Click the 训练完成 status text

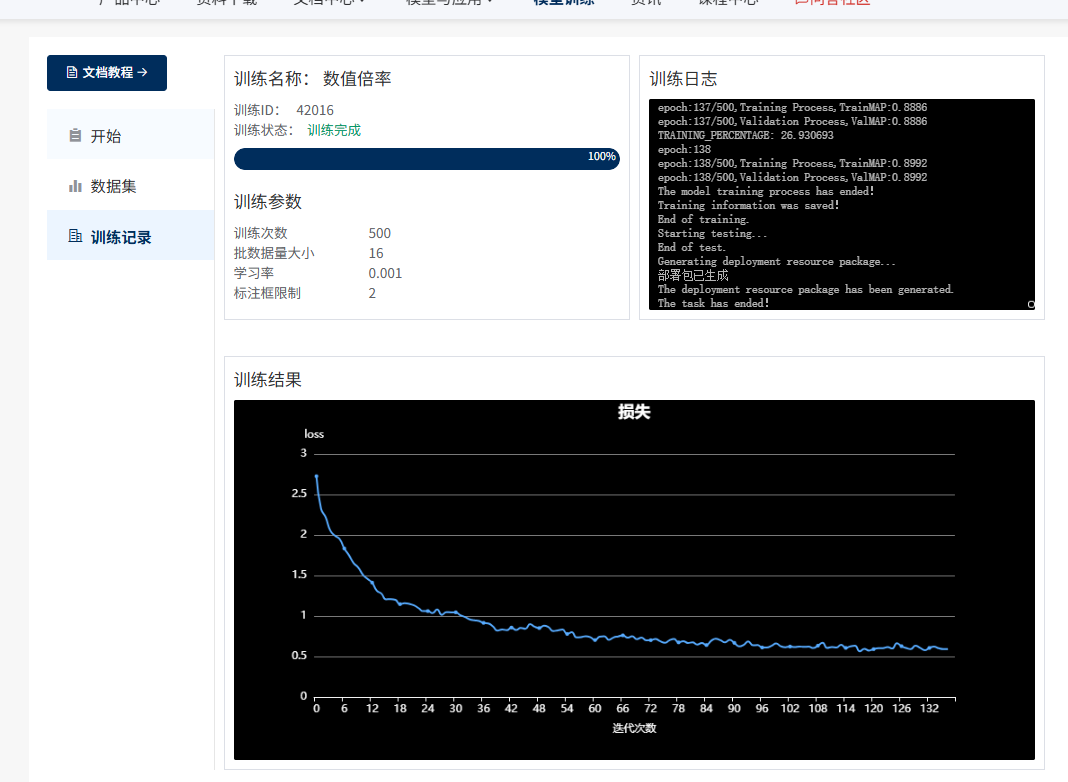tap(334, 130)
